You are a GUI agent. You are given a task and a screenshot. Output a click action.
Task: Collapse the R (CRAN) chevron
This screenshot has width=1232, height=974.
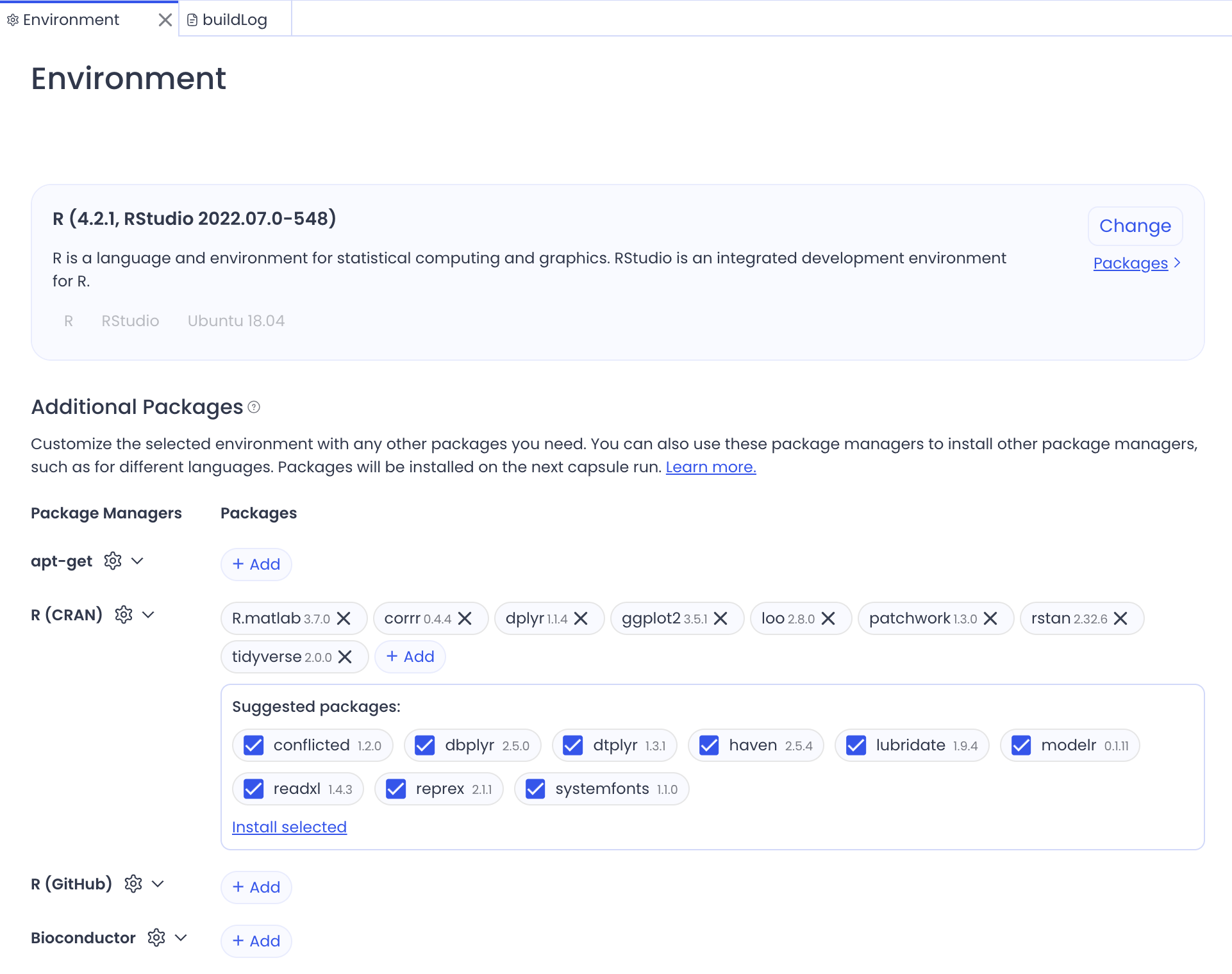pos(149,615)
